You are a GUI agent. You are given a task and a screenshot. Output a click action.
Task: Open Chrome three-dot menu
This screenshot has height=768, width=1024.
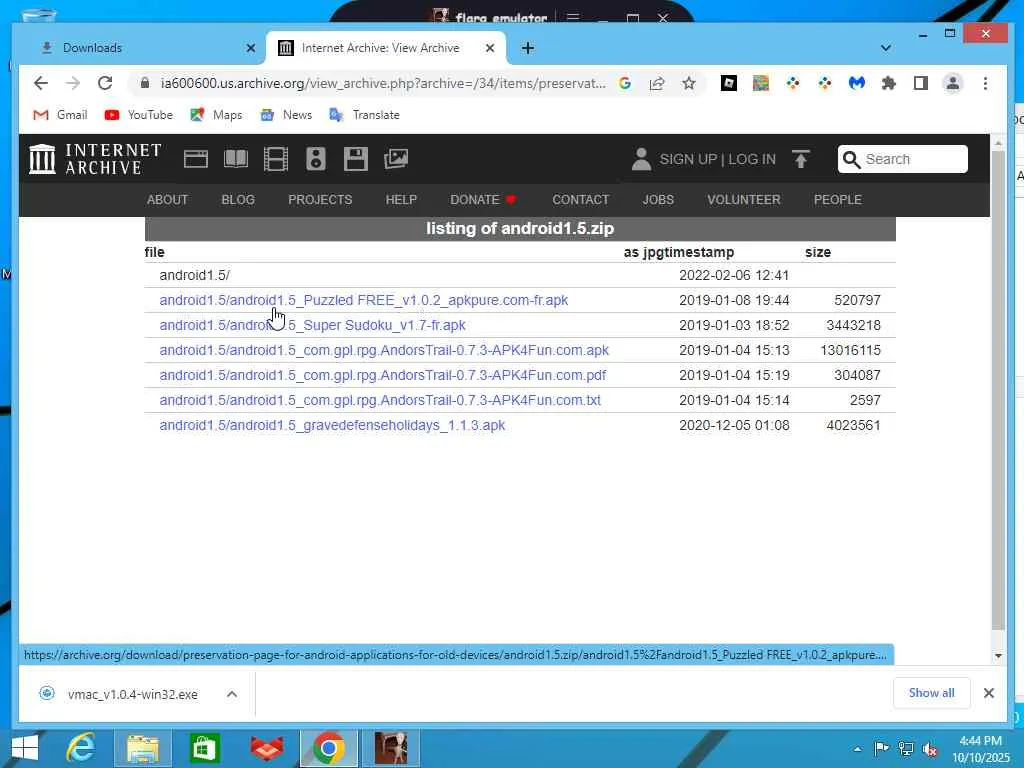[985, 83]
